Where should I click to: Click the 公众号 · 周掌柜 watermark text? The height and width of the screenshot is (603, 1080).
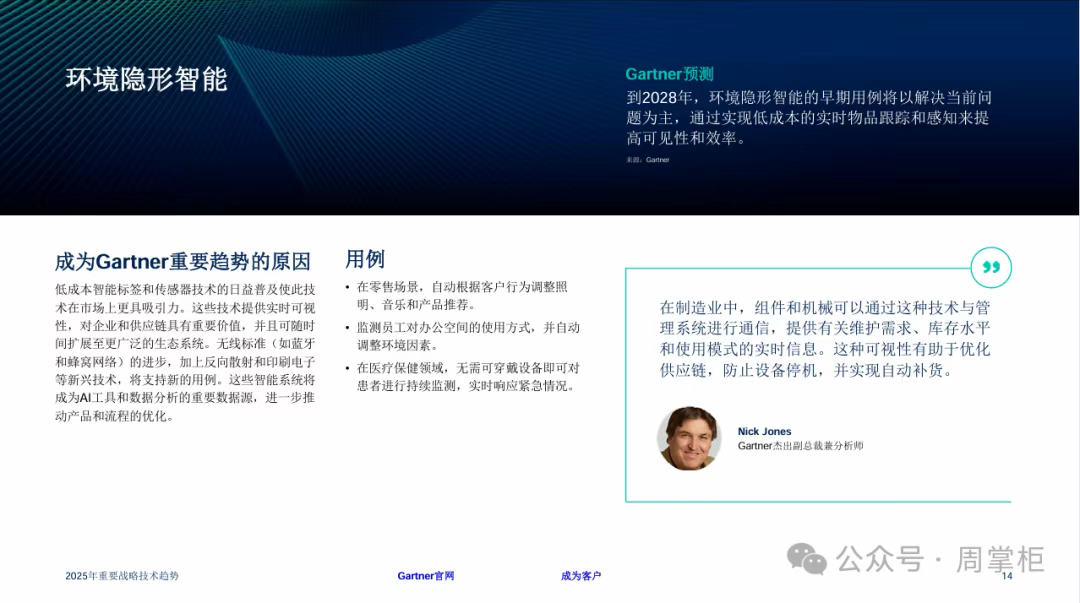point(940,559)
